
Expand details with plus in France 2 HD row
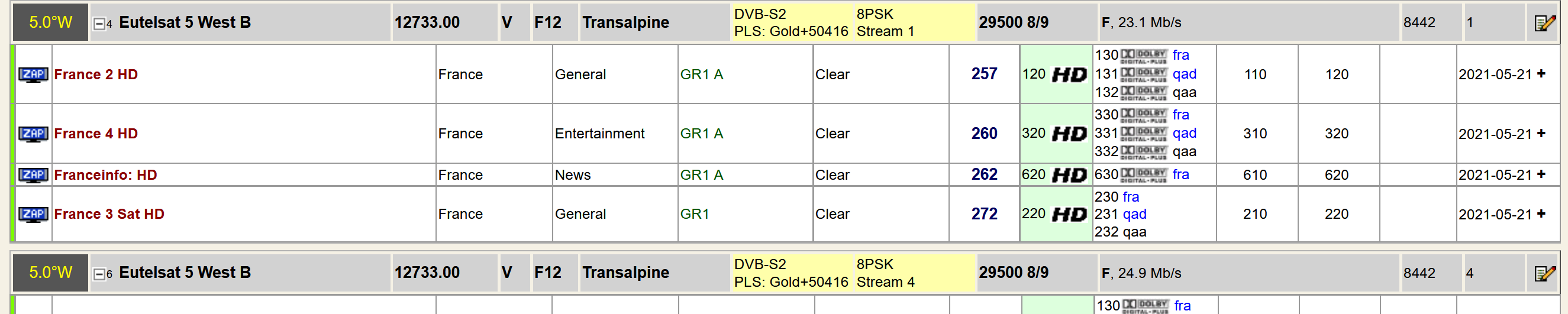tap(1541, 74)
